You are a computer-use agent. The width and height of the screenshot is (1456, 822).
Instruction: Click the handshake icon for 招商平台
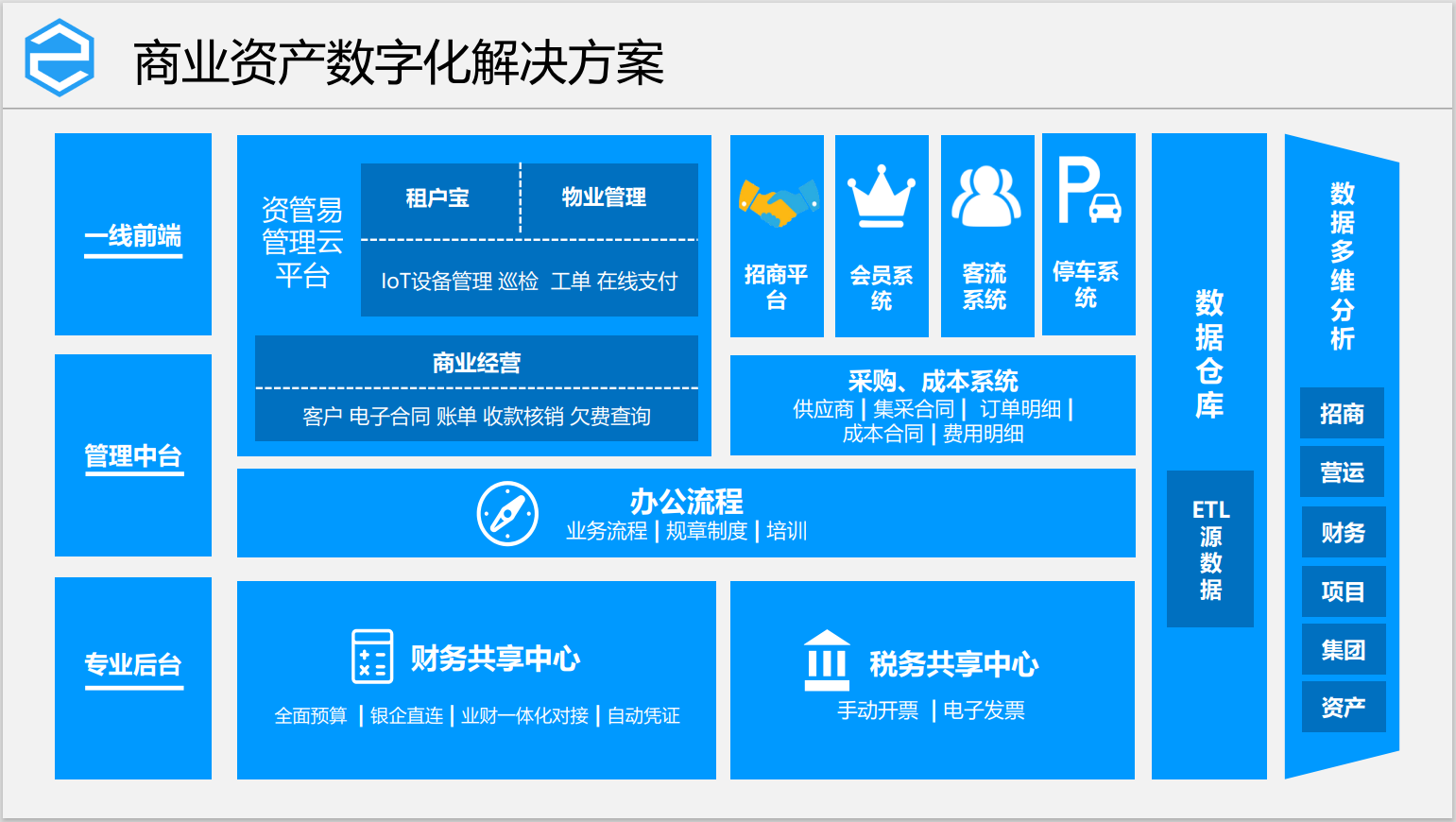[777, 202]
